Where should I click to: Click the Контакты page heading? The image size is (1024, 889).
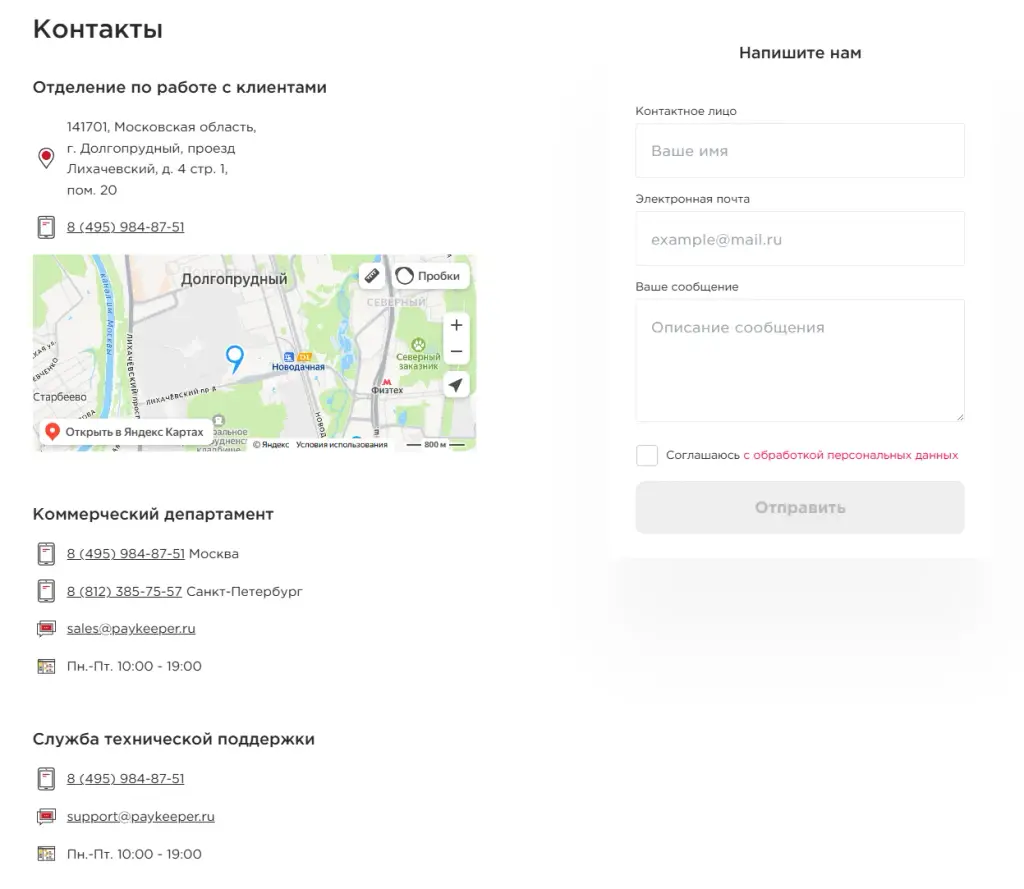(98, 29)
